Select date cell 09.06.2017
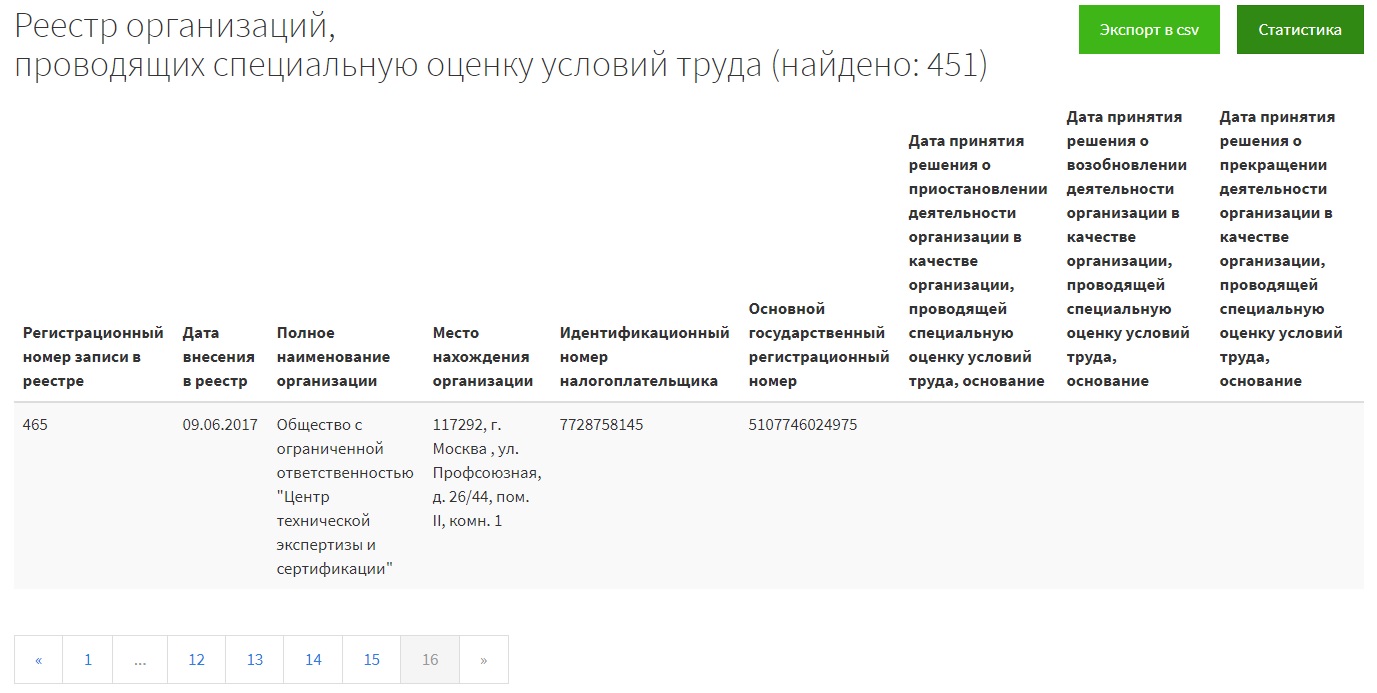The width and height of the screenshot is (1377, 693). pos(218,425)
